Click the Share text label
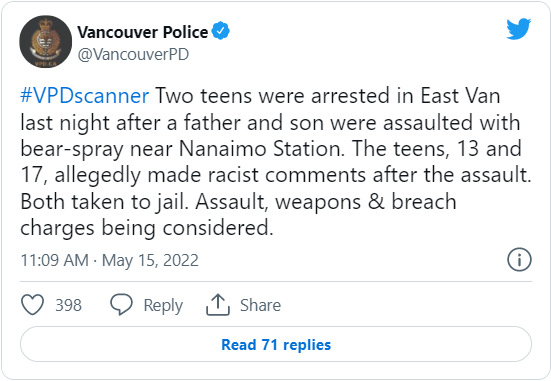The height and width of the screenshot is (381, 551). click(260, 305)
